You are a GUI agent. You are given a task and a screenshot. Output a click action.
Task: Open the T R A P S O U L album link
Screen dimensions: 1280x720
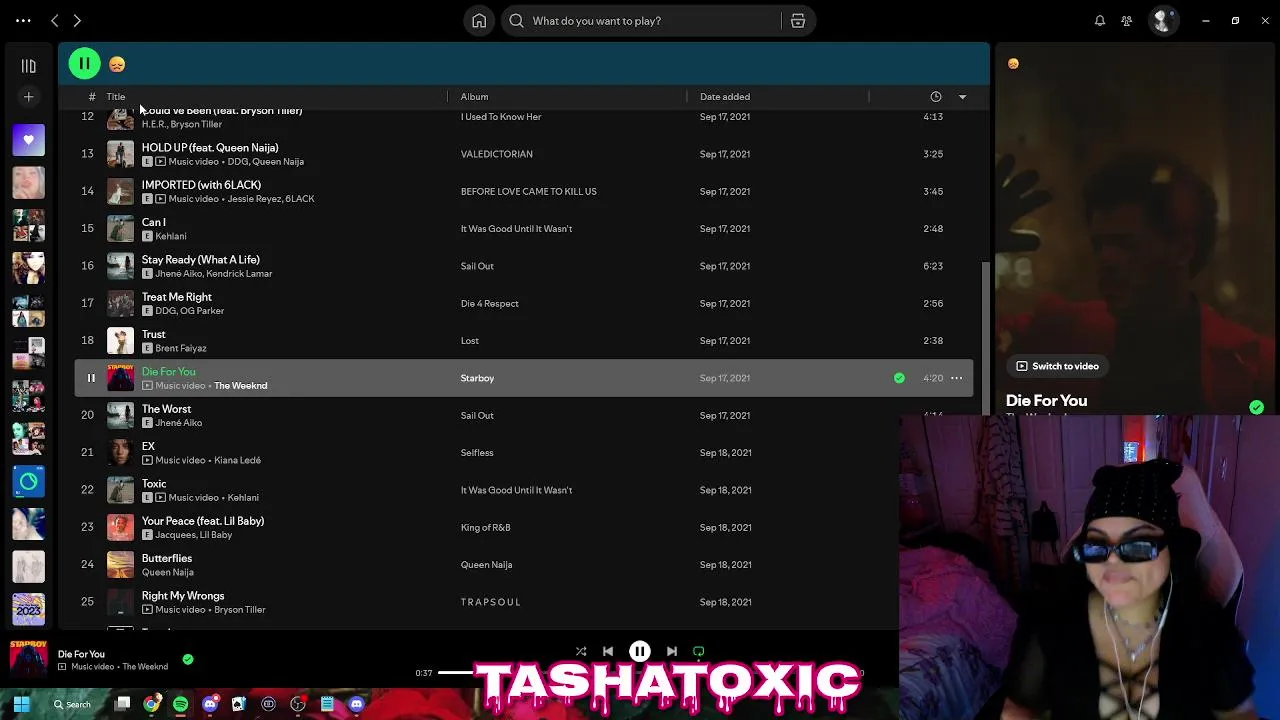pos(490,602)
